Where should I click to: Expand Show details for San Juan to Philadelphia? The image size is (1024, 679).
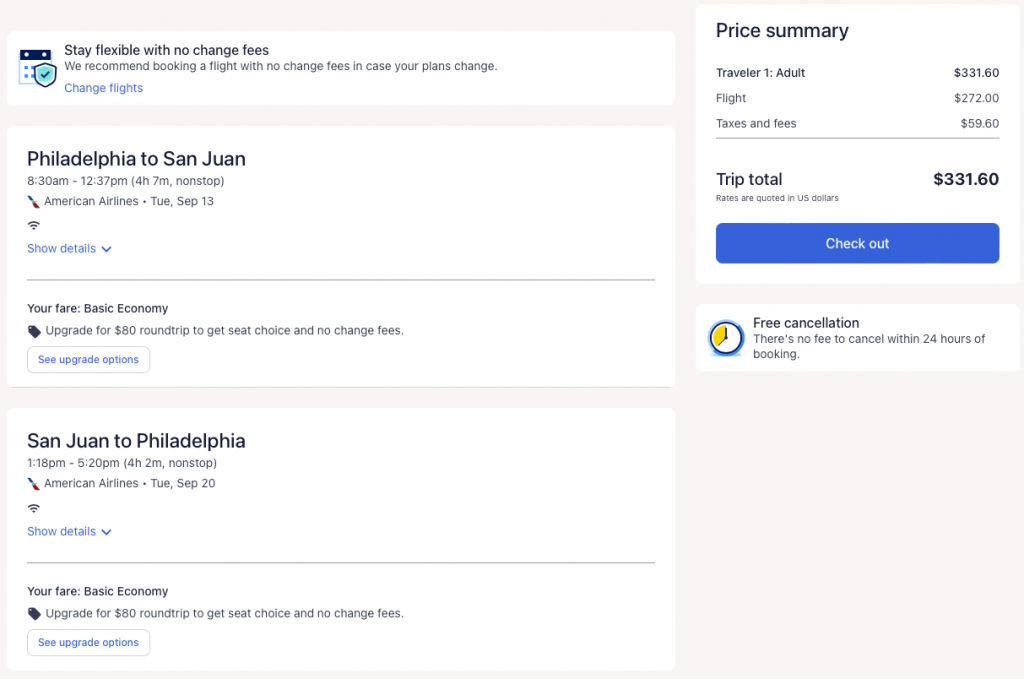coord(69,532)
